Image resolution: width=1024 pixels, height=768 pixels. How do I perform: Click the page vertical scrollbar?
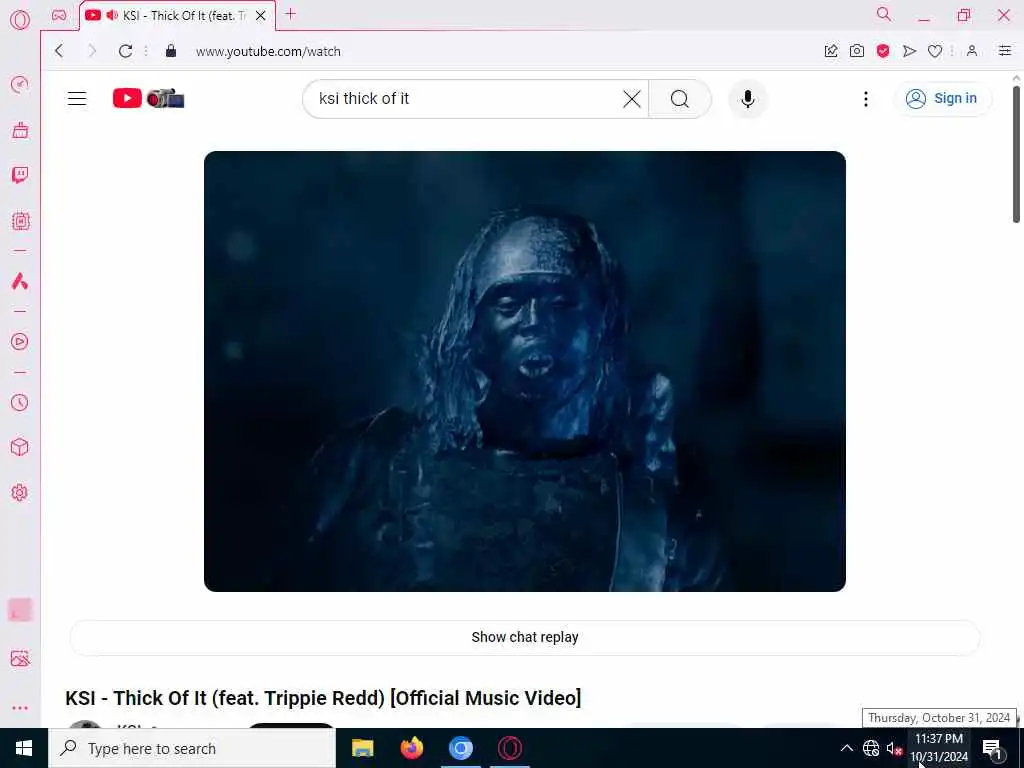click(x=1016, y=153)
